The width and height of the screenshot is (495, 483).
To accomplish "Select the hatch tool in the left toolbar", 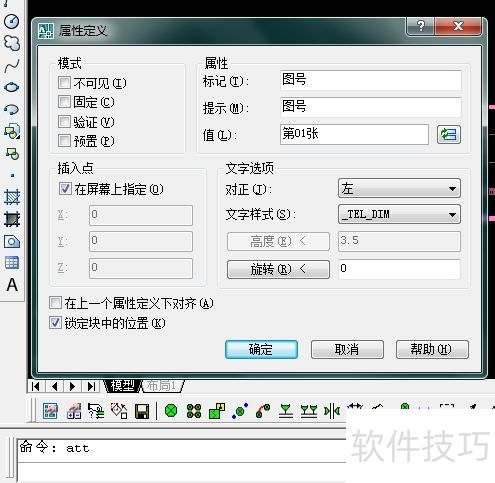I will click(x=12, y=197).
